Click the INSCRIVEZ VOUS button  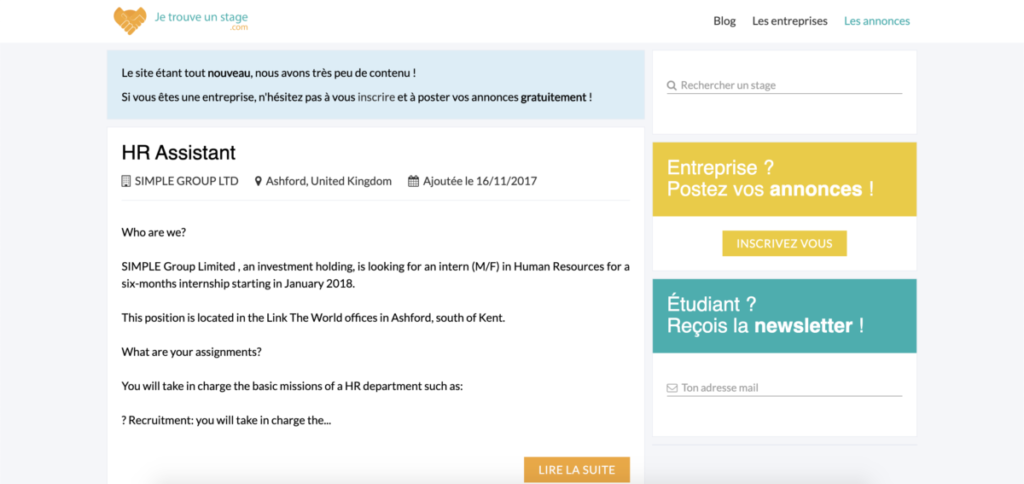(x=784, y=244)
